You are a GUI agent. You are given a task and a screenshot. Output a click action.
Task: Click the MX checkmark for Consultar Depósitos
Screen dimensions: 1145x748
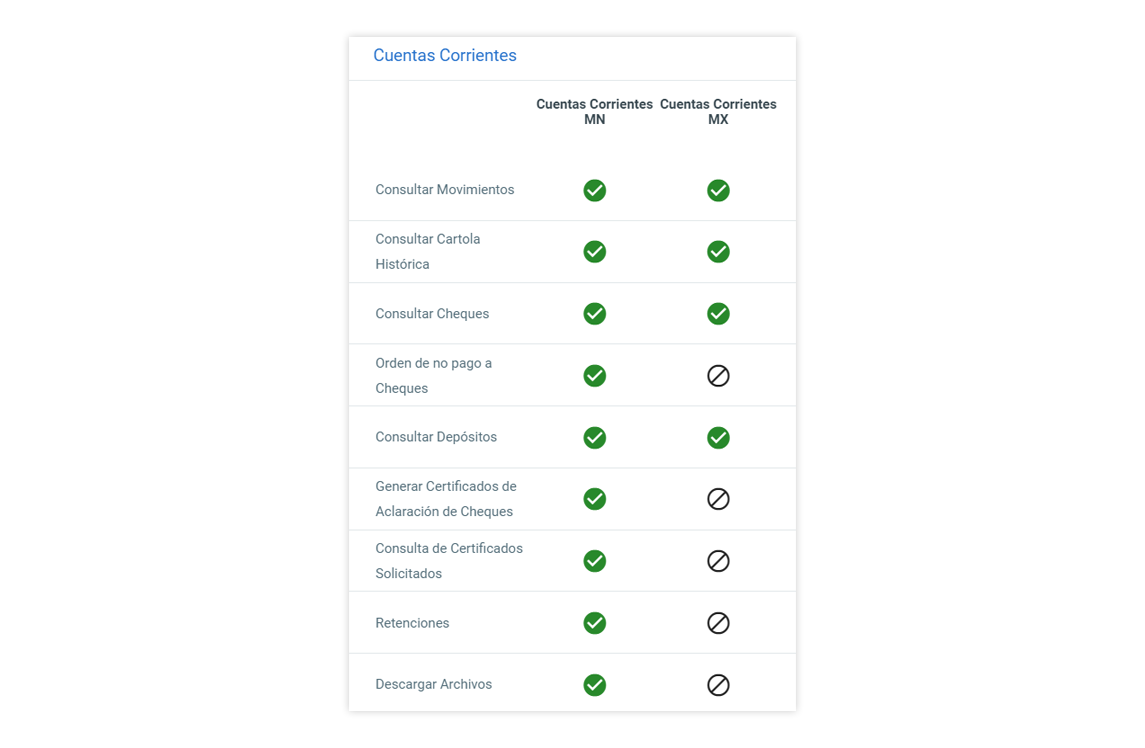pyautogui.click(x=718, y=438)
